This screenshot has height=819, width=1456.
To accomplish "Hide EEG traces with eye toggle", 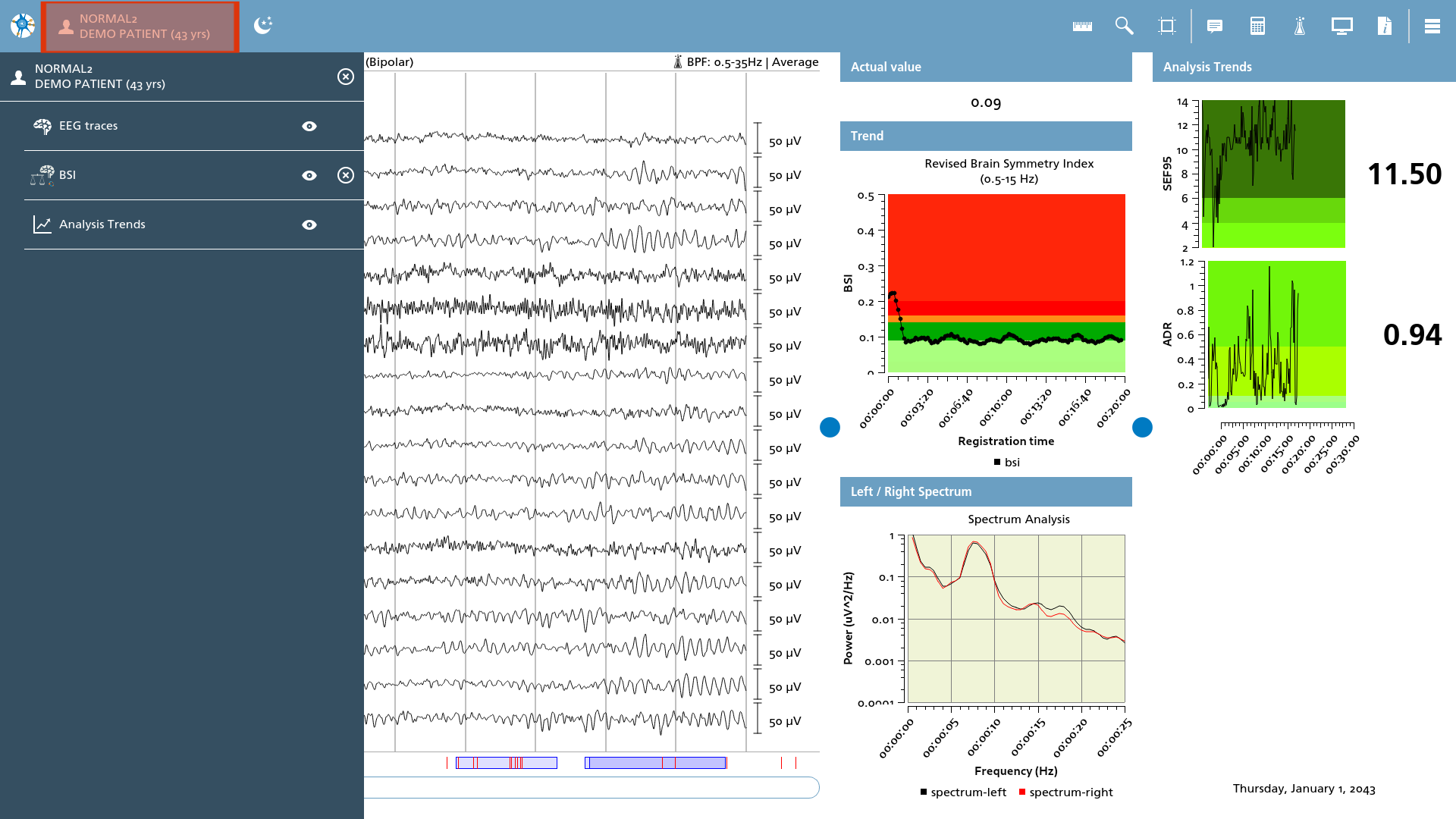I will coord(309,126).
